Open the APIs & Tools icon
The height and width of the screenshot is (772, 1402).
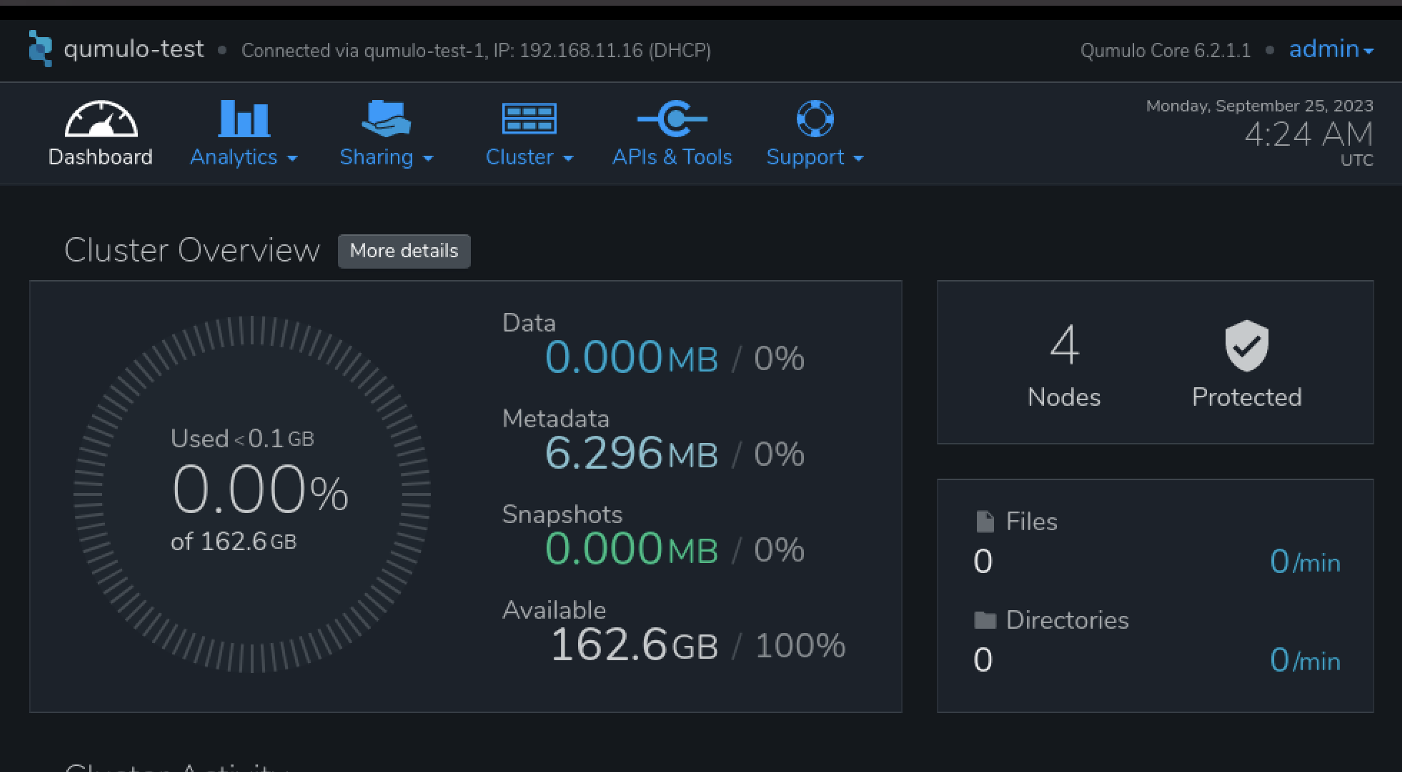(672, 119)
